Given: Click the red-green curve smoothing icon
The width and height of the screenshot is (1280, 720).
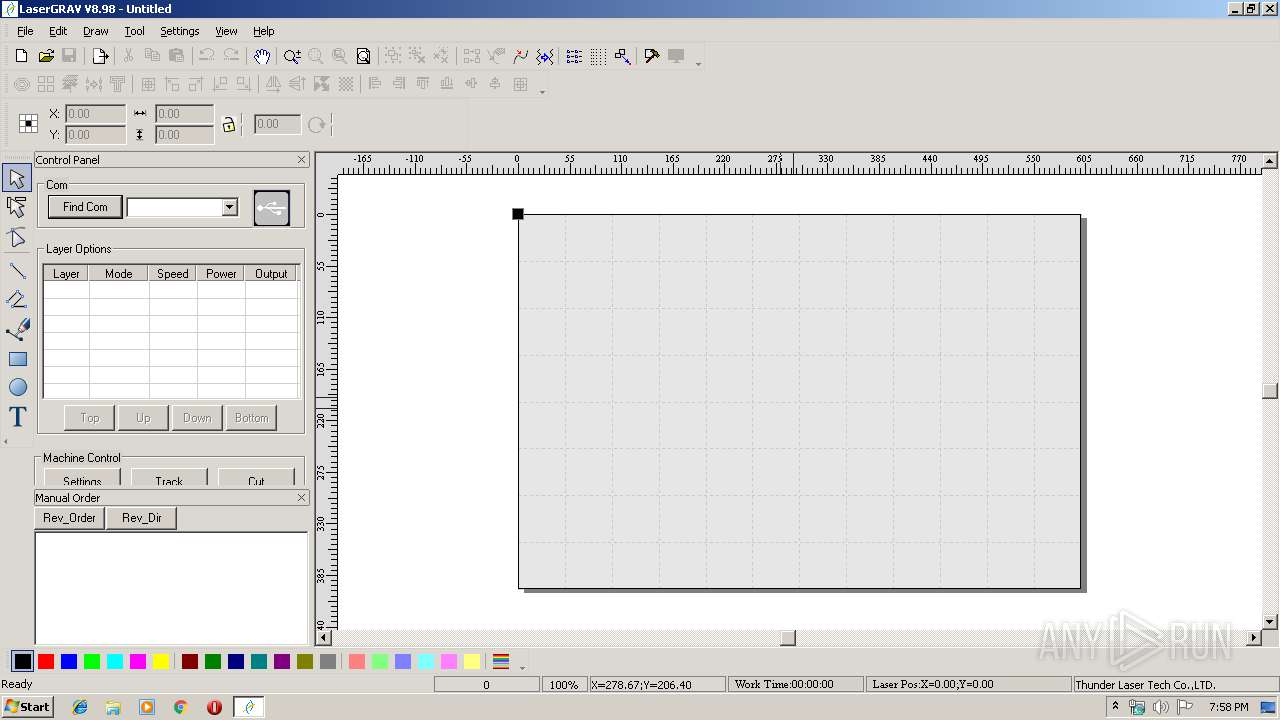Looking at the screenshot, I should point(520,56).
